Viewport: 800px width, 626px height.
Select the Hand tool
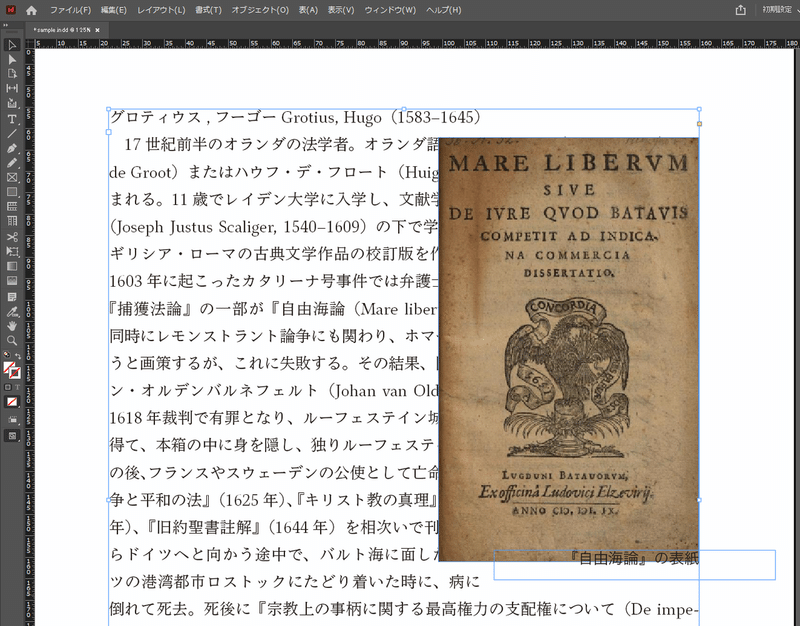coord(12,326)
